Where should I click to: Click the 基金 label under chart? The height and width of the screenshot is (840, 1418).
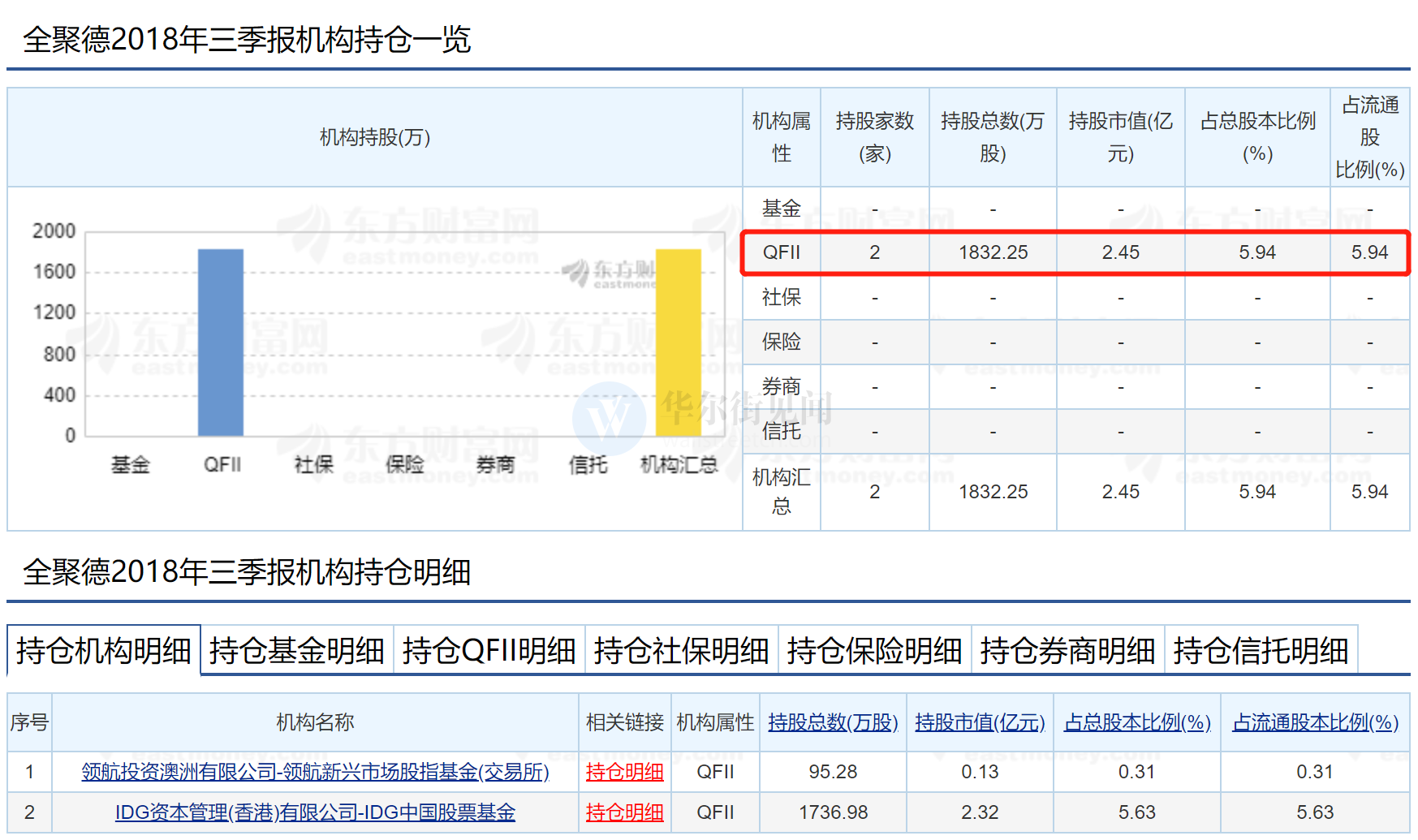[x=131, y=464]
